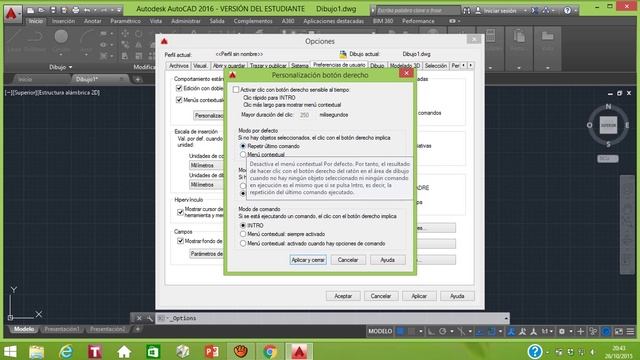Expand the command line history arrow
Screen dimensions: 640x360
(x=506, y=318)
